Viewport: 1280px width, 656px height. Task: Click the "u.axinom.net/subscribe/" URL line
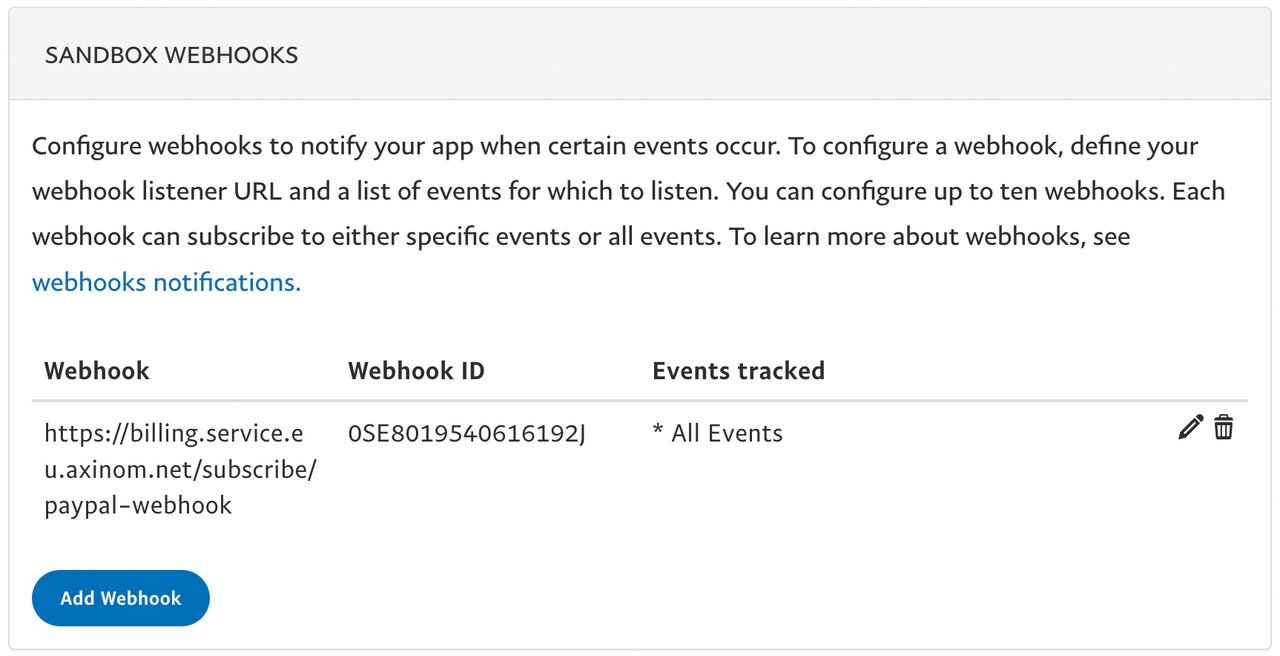point(180,470)
